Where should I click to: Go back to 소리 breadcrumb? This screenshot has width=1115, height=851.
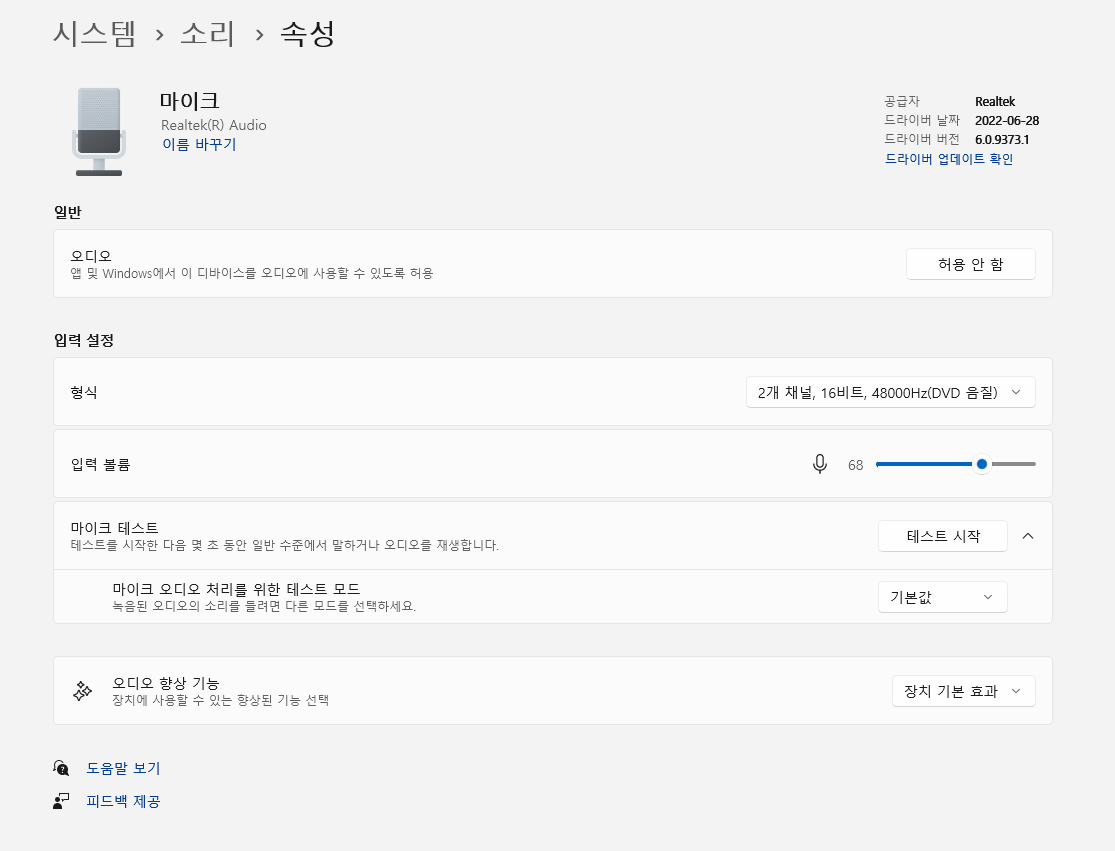[x=208, y=33]
